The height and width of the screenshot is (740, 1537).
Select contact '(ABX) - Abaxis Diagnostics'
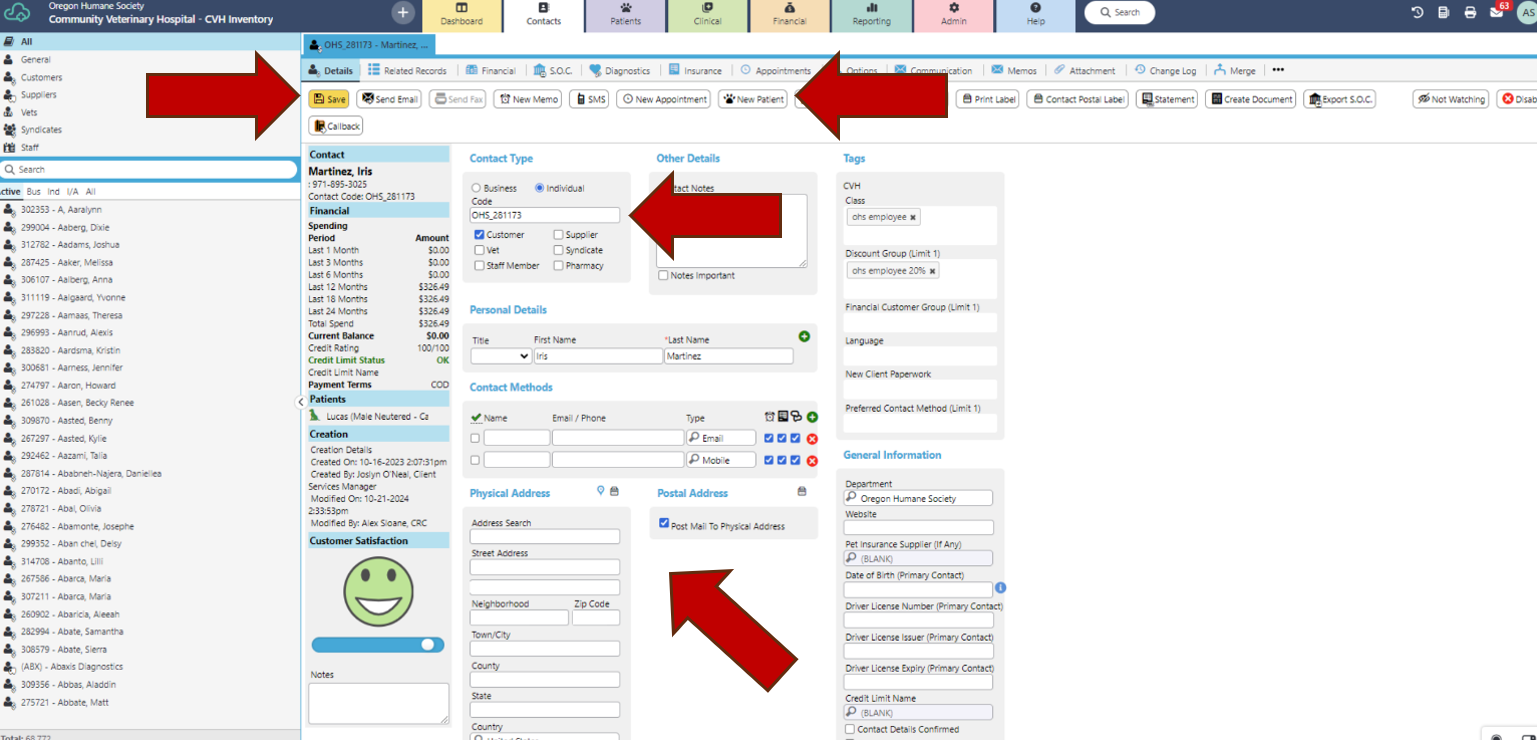pyautogui.click(x=72, y=667)
